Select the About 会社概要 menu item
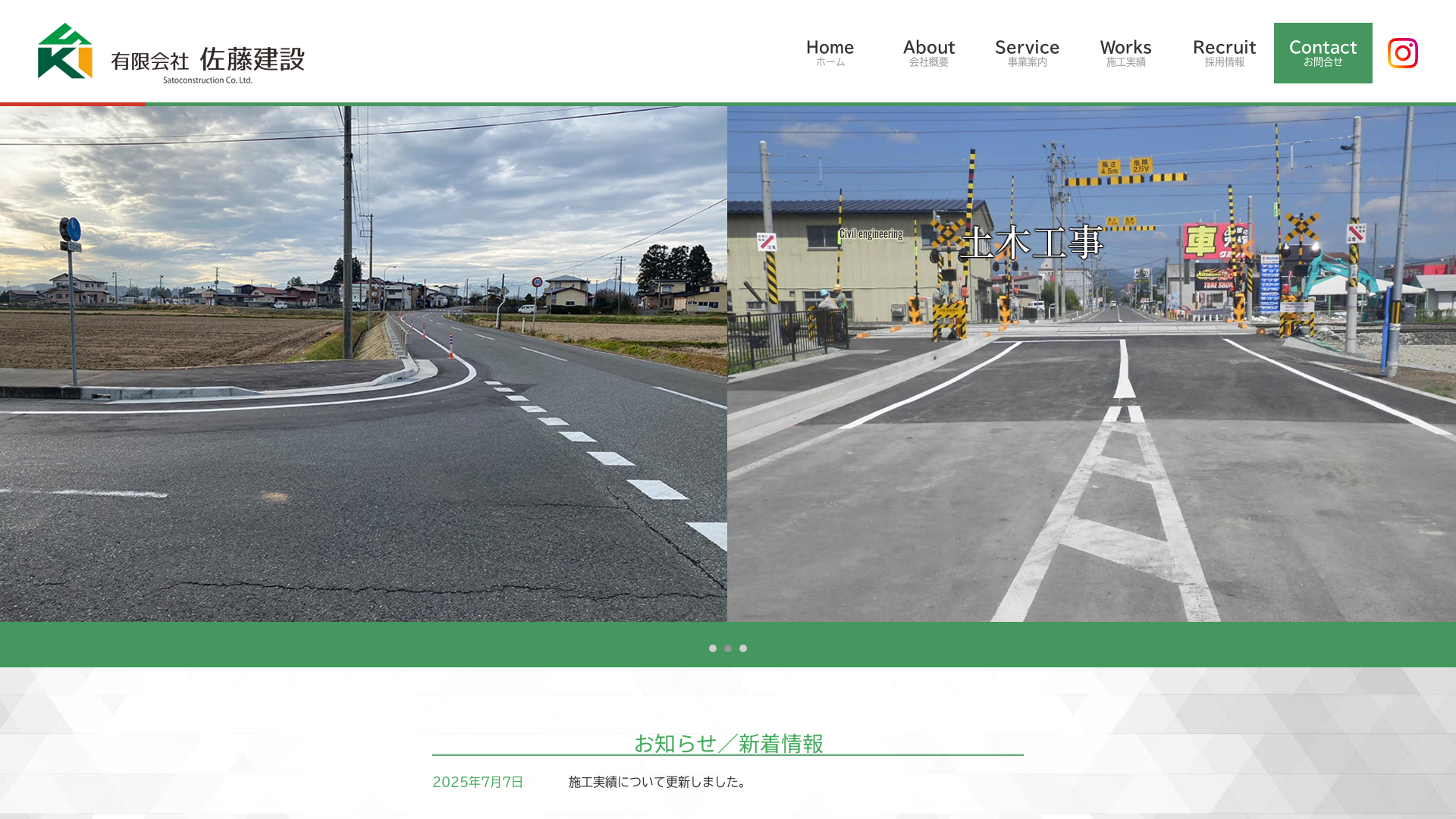 [928, 52]
